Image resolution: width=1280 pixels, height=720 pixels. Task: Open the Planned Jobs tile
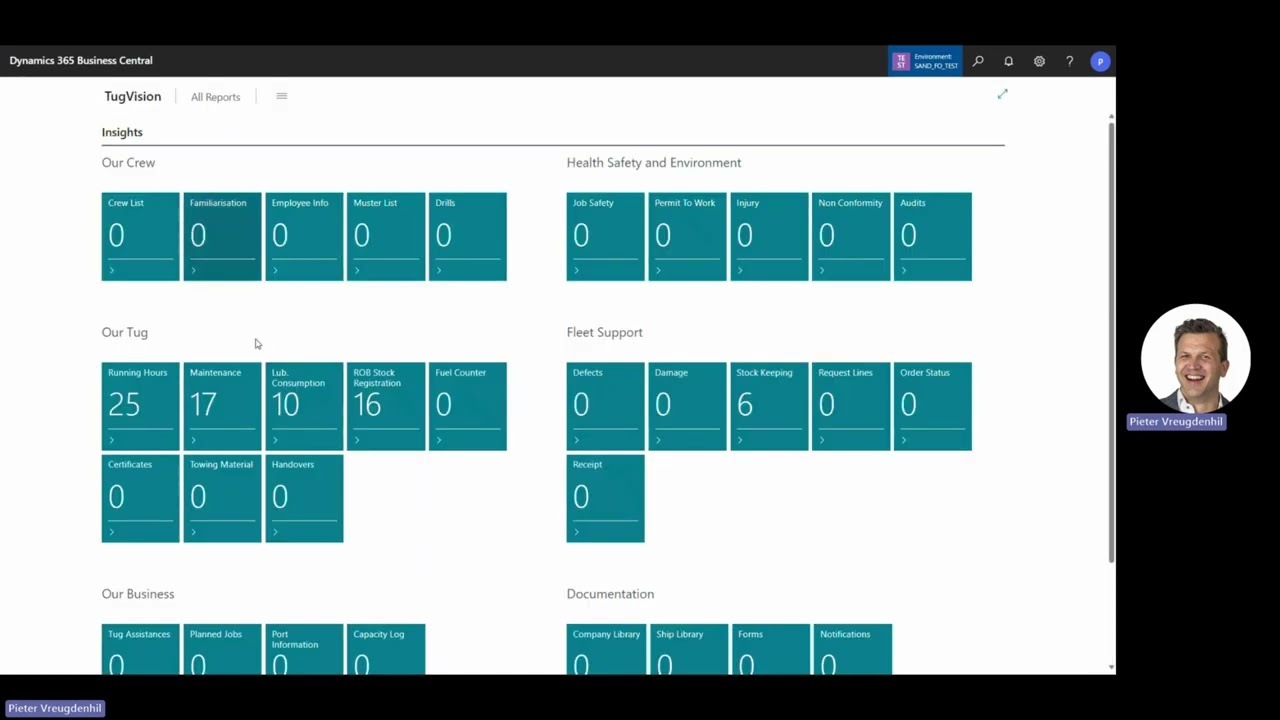tap(222, 649)
